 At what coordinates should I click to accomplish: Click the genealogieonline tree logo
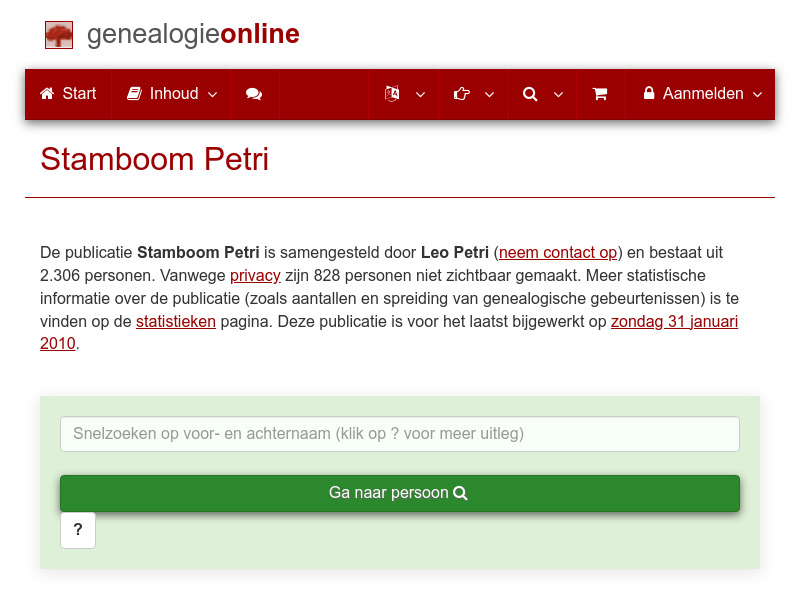tap(59, 34)
